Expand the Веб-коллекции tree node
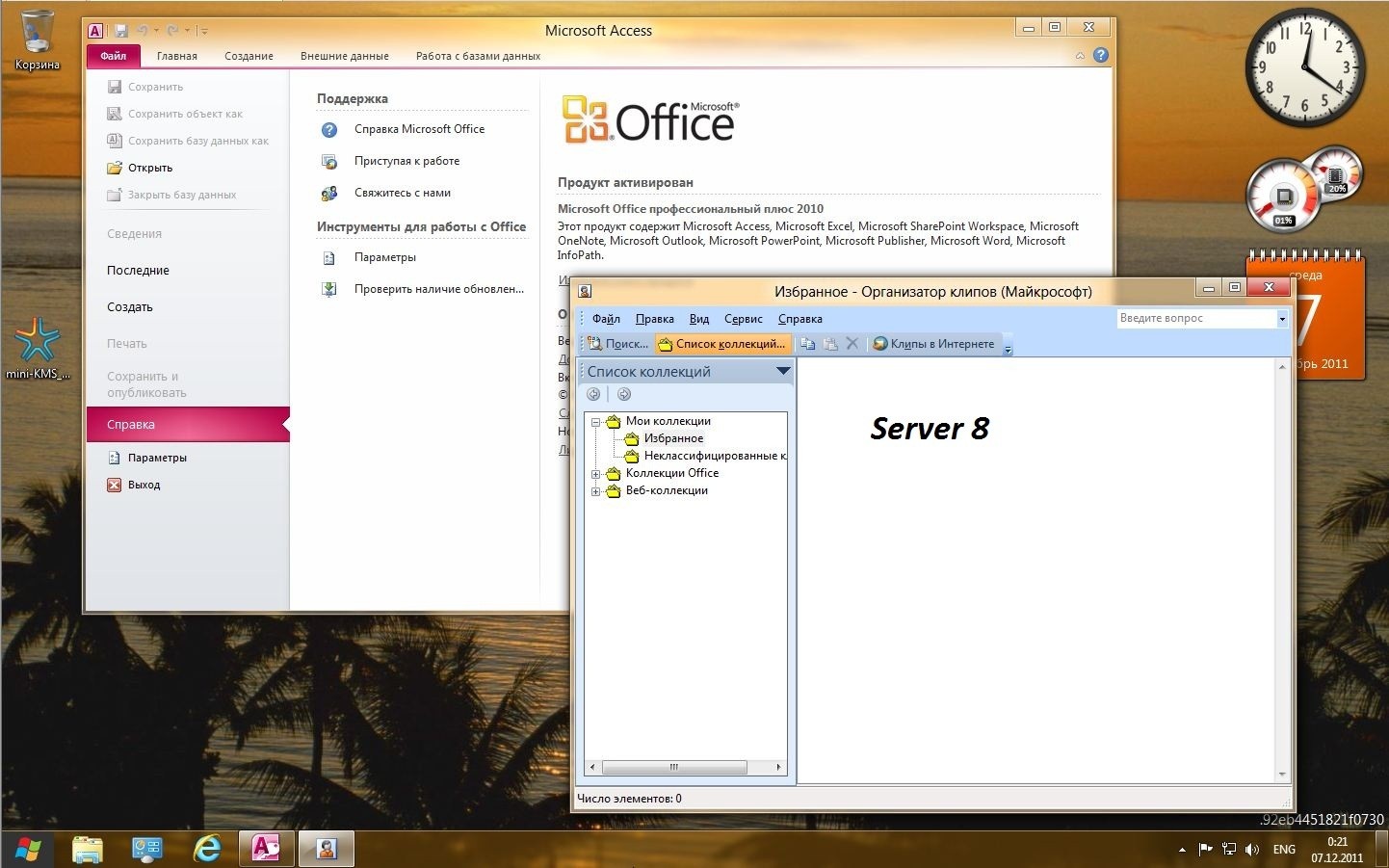This screenshot has height=868, width=1389. 596,491
